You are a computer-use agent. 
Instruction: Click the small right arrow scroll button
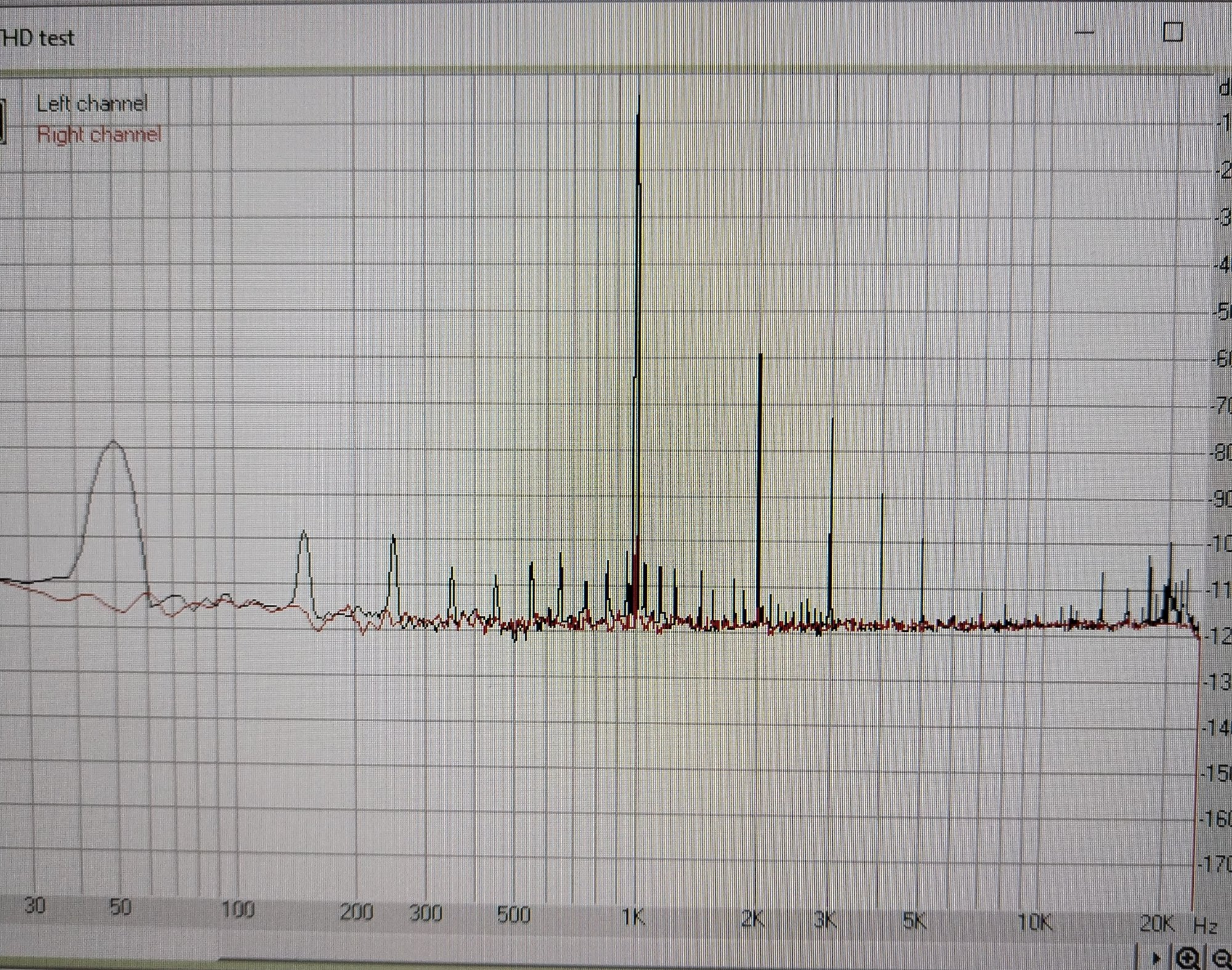pyautogui.click(x=1156, y=958)
